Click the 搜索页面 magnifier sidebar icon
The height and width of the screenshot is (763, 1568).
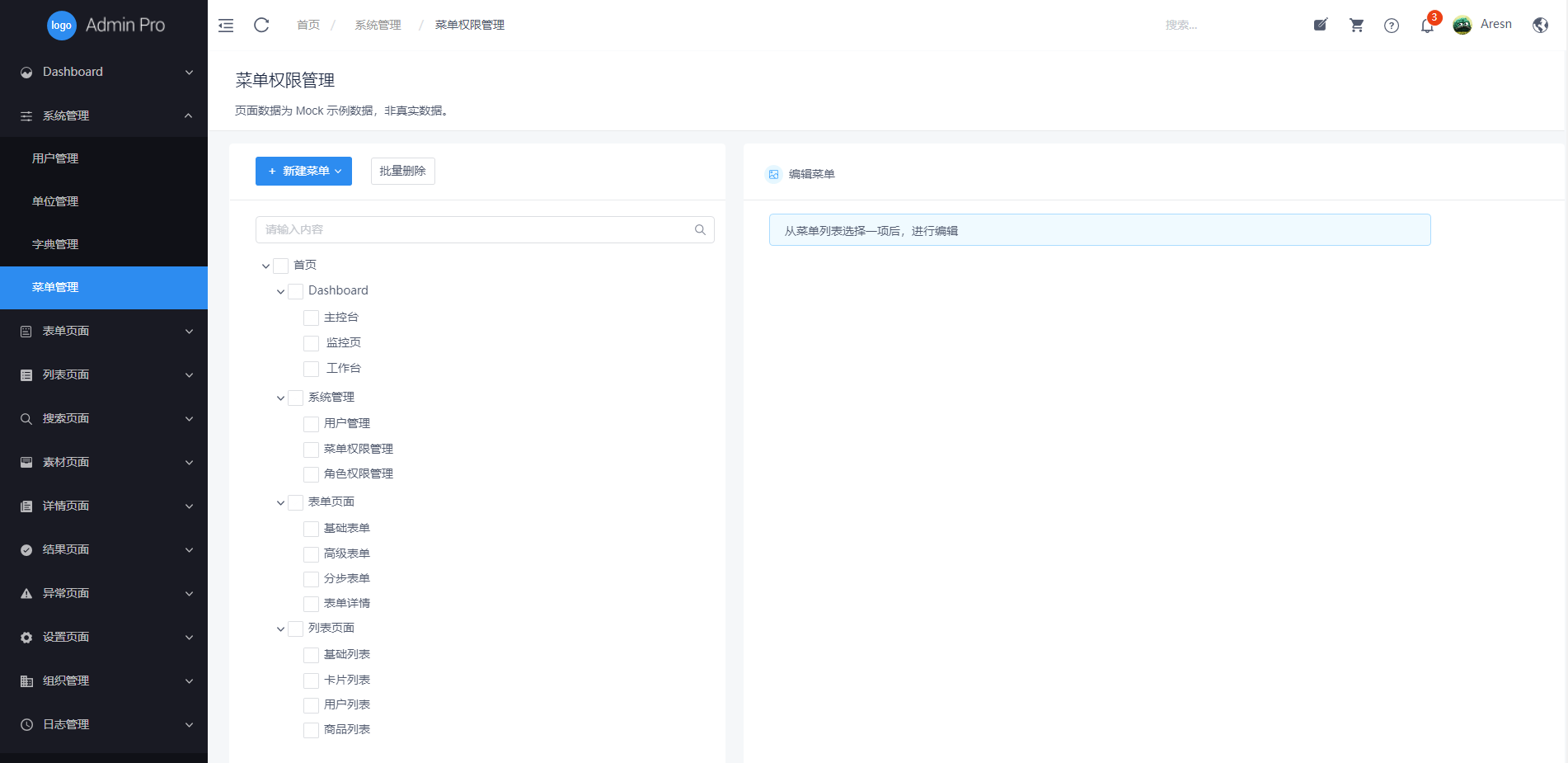tap(26, 419)
